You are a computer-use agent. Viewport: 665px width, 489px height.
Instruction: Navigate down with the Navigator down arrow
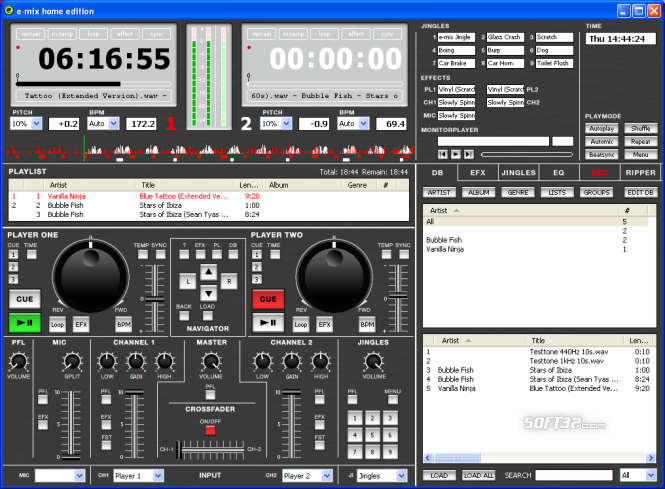208,293
